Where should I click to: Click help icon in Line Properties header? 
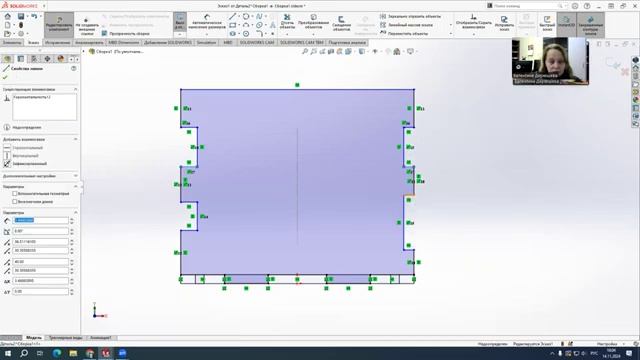pyautogui.click(x=74, y=69)
